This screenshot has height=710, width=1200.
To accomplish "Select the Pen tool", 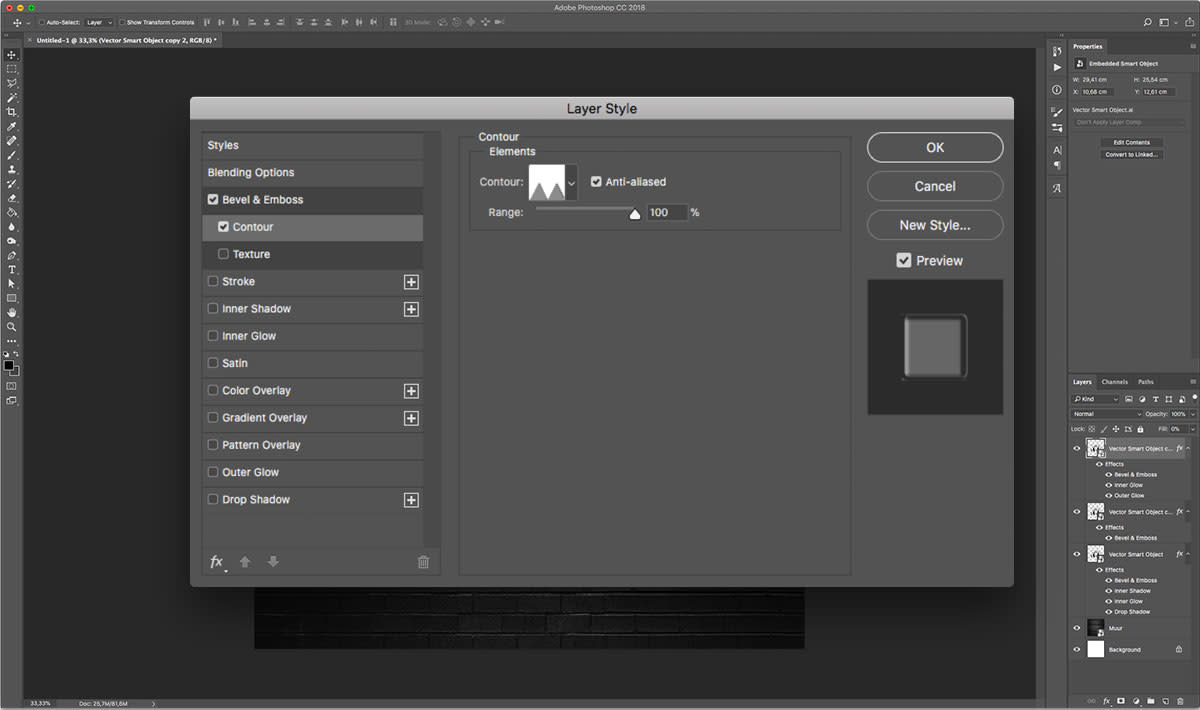I will [12, 254].
